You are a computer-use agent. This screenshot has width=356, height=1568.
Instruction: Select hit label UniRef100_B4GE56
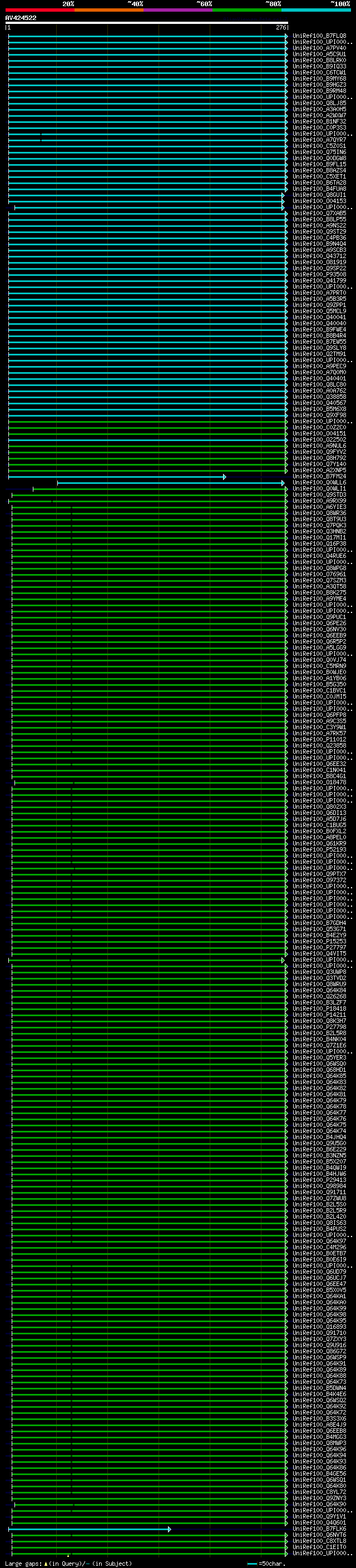point(319,1473)
